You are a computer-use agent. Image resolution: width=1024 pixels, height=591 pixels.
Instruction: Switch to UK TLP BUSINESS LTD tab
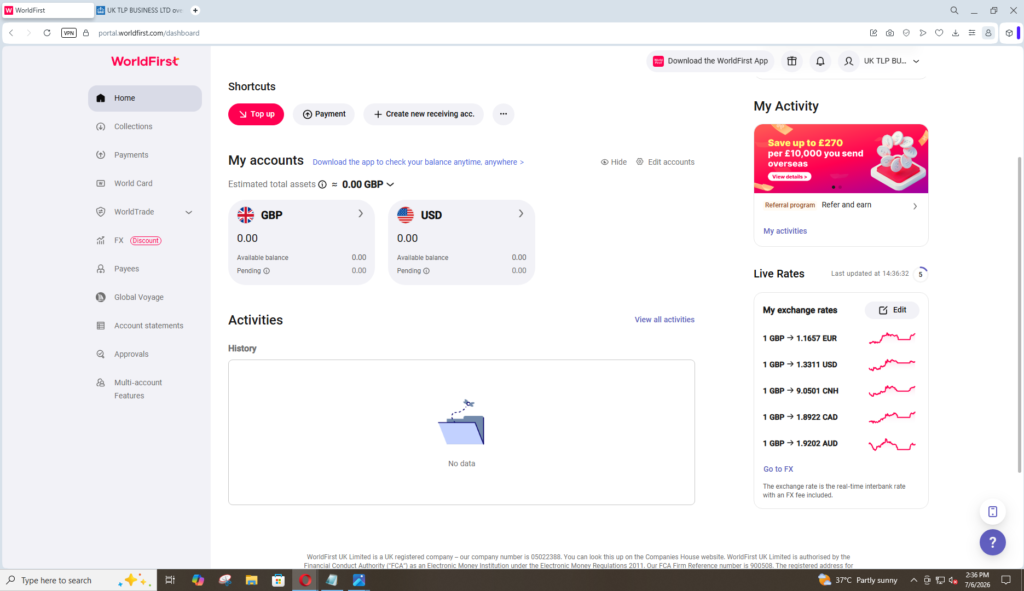point(140,10)
